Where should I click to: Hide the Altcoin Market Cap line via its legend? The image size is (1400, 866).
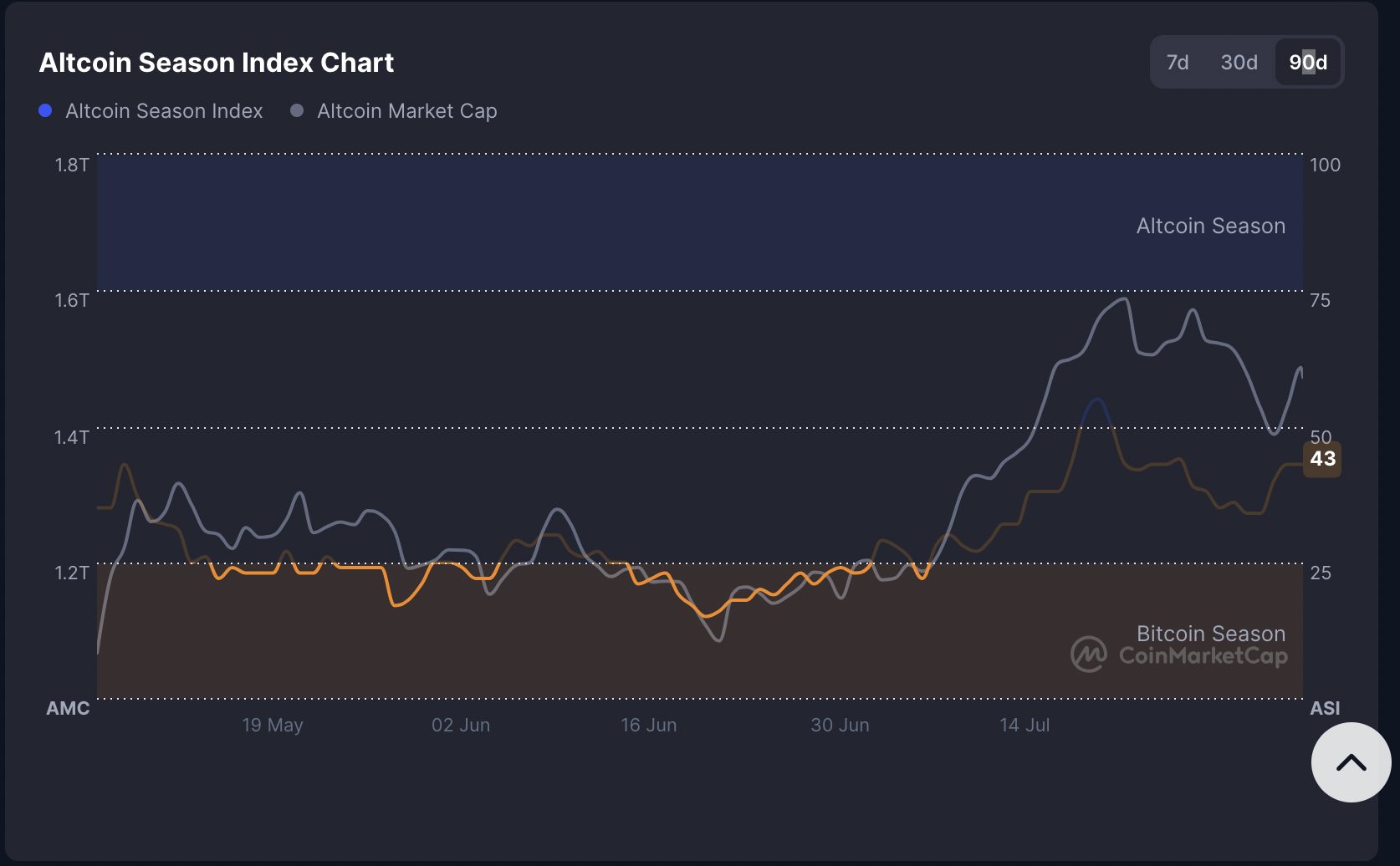(x=407, y=110)
